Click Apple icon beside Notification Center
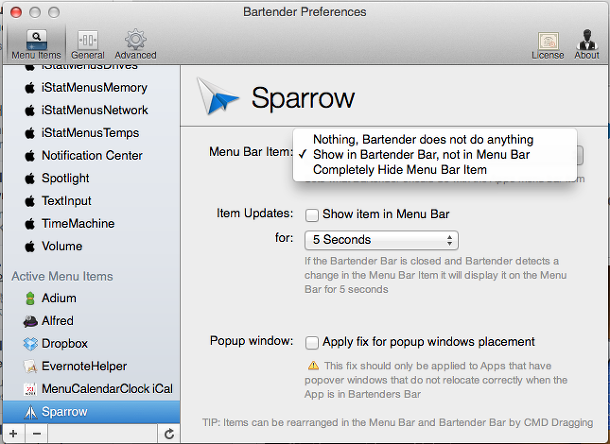 [30, 156]
